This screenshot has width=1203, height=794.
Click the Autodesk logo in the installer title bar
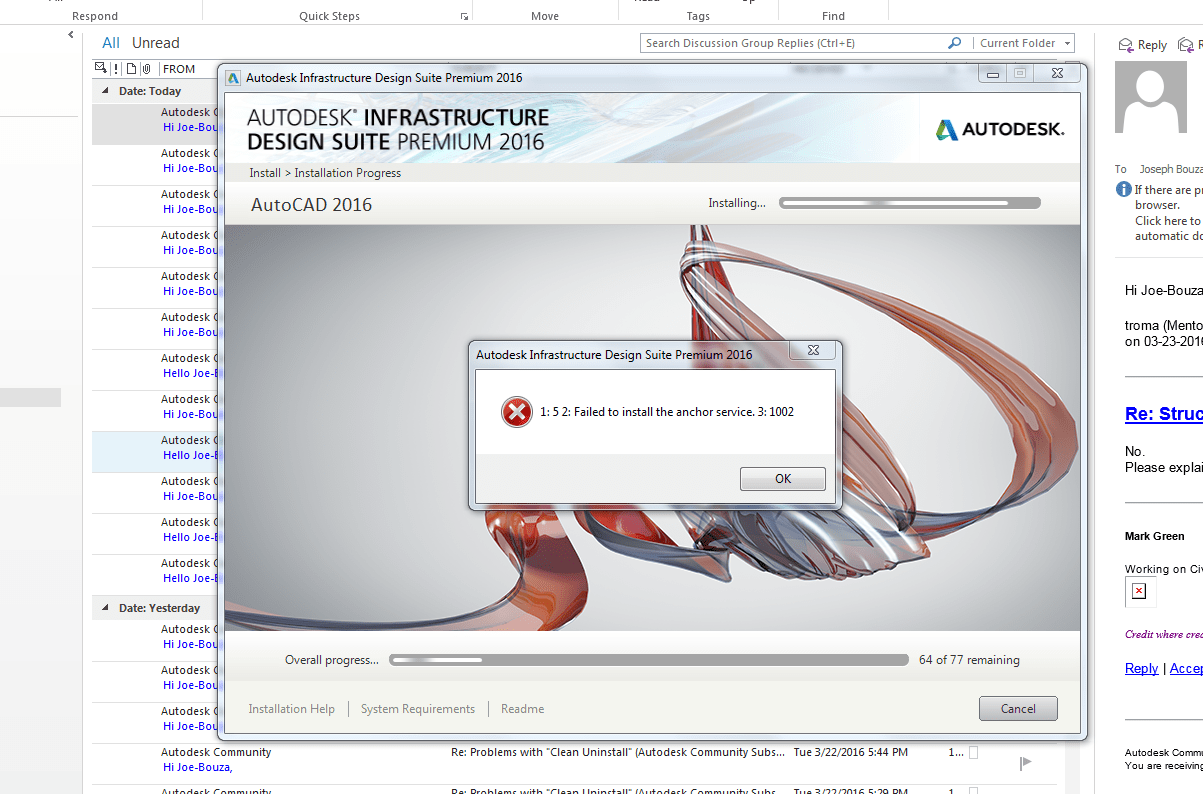point(232,76)
